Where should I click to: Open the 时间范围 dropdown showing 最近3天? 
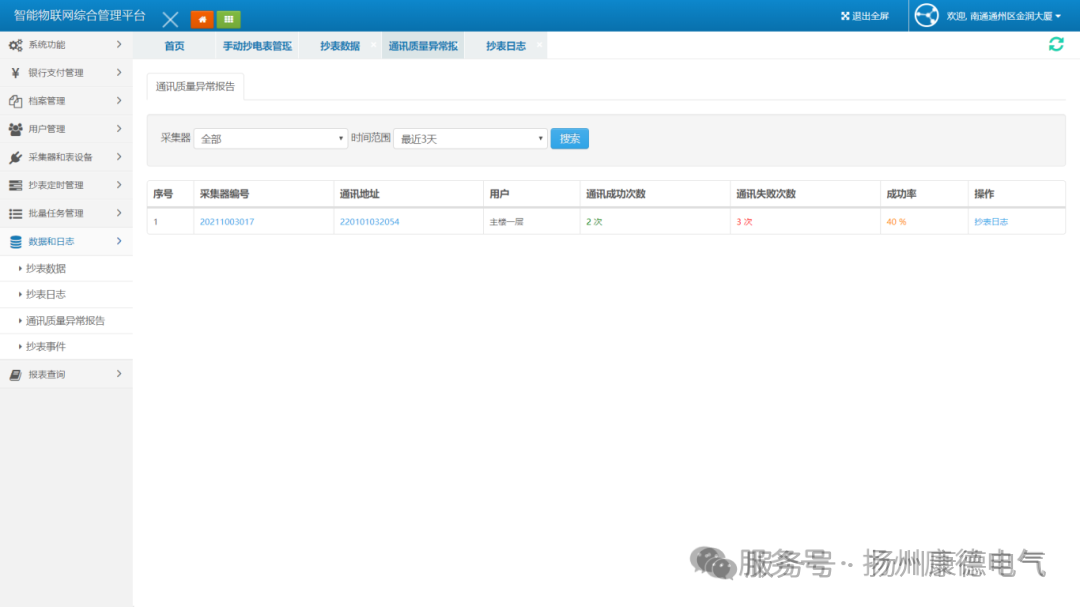(x=470, y=138)
